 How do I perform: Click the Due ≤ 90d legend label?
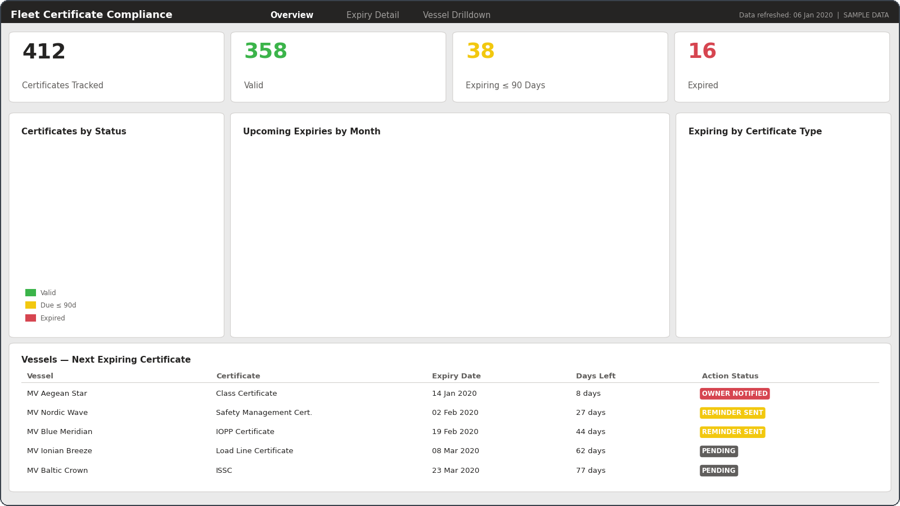pos(58,305)
